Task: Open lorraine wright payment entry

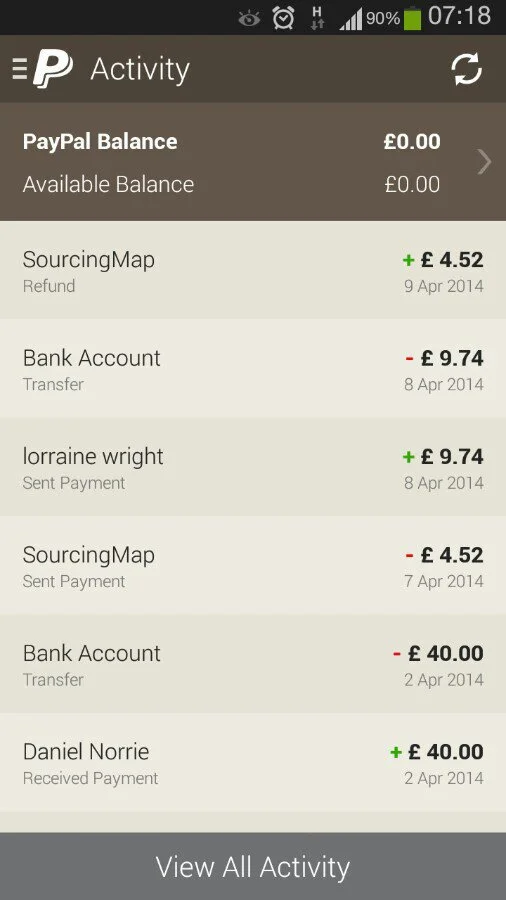Action: click(253, 467)
